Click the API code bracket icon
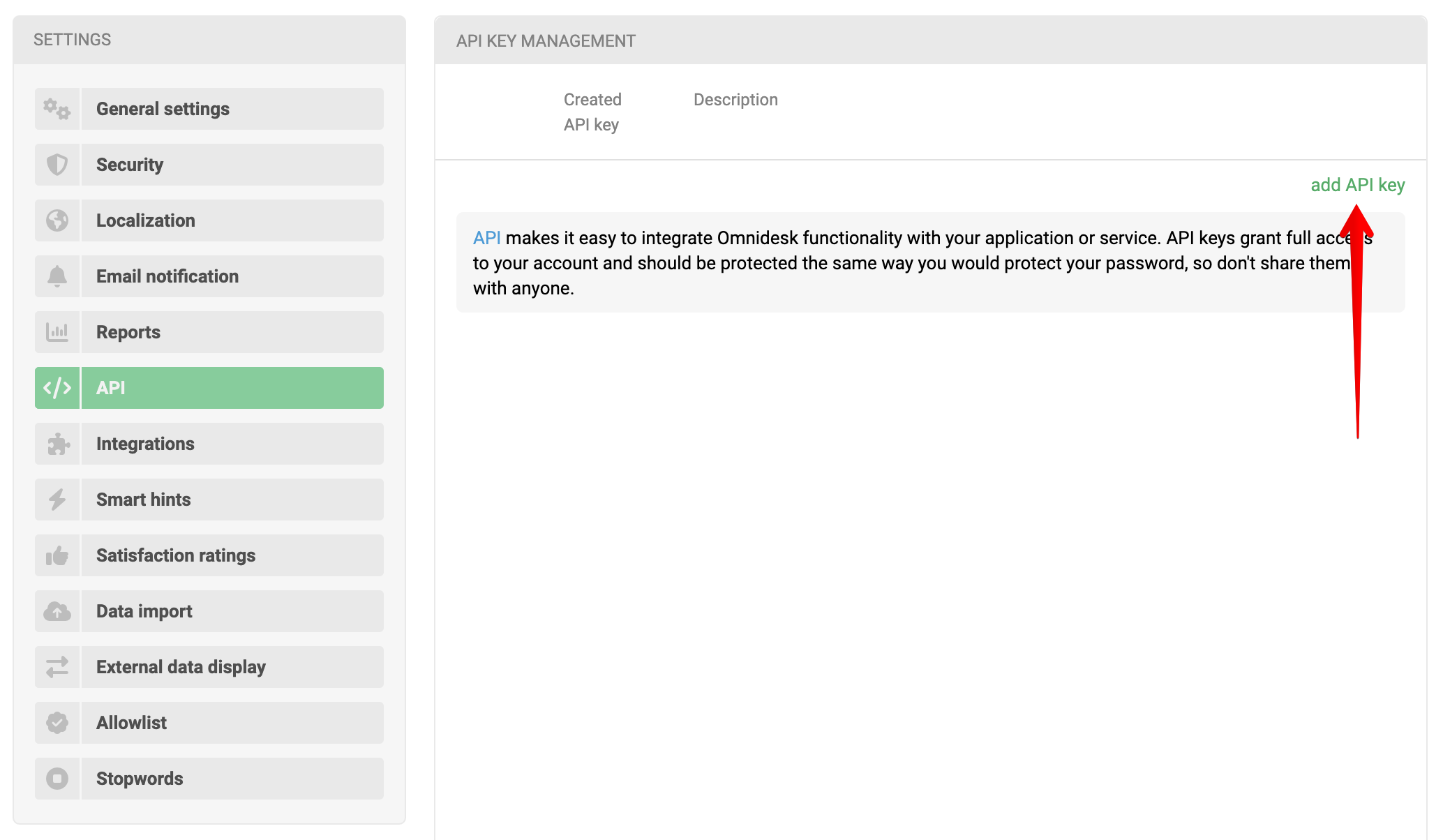This screenshot has width=1443, height=840. tap(57, 387)
